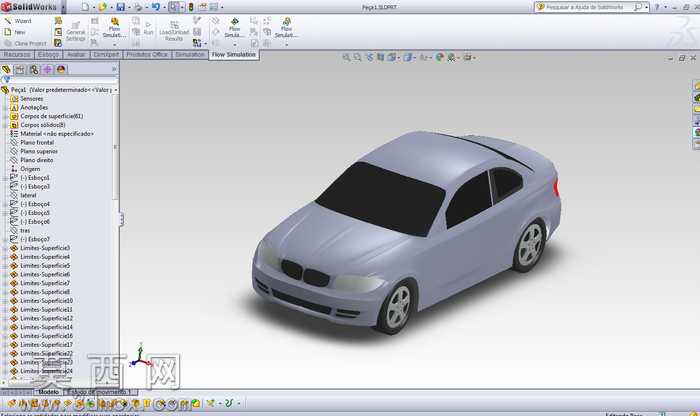Click the Section View icon in heads-up toolbar
Viewport: 700px width, 416px height.
pyautogui.click(x=380, y=58)
